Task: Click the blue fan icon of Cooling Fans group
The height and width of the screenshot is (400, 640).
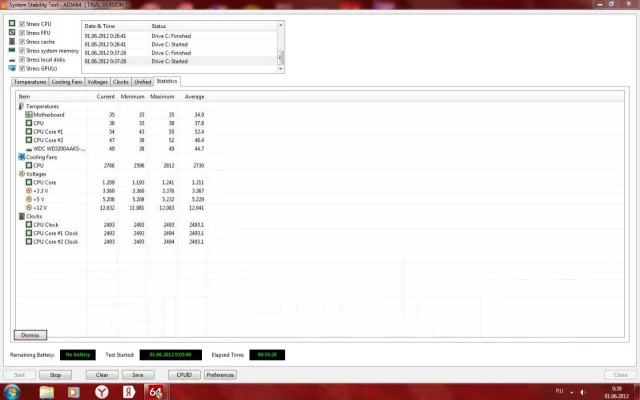Action: (x=22, y=157)
